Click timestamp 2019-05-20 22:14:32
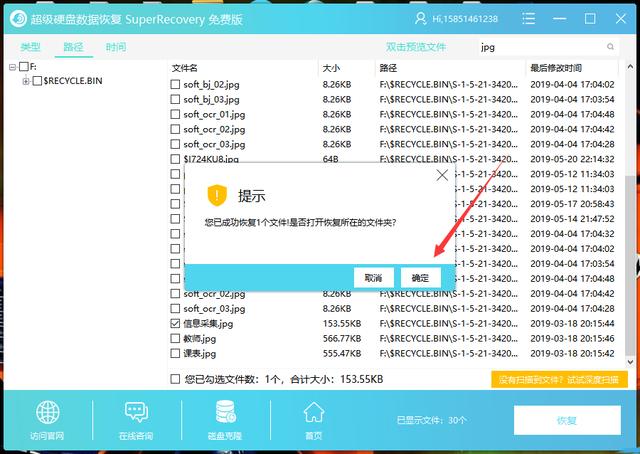640x454 pixels. (x=572, y=159)
